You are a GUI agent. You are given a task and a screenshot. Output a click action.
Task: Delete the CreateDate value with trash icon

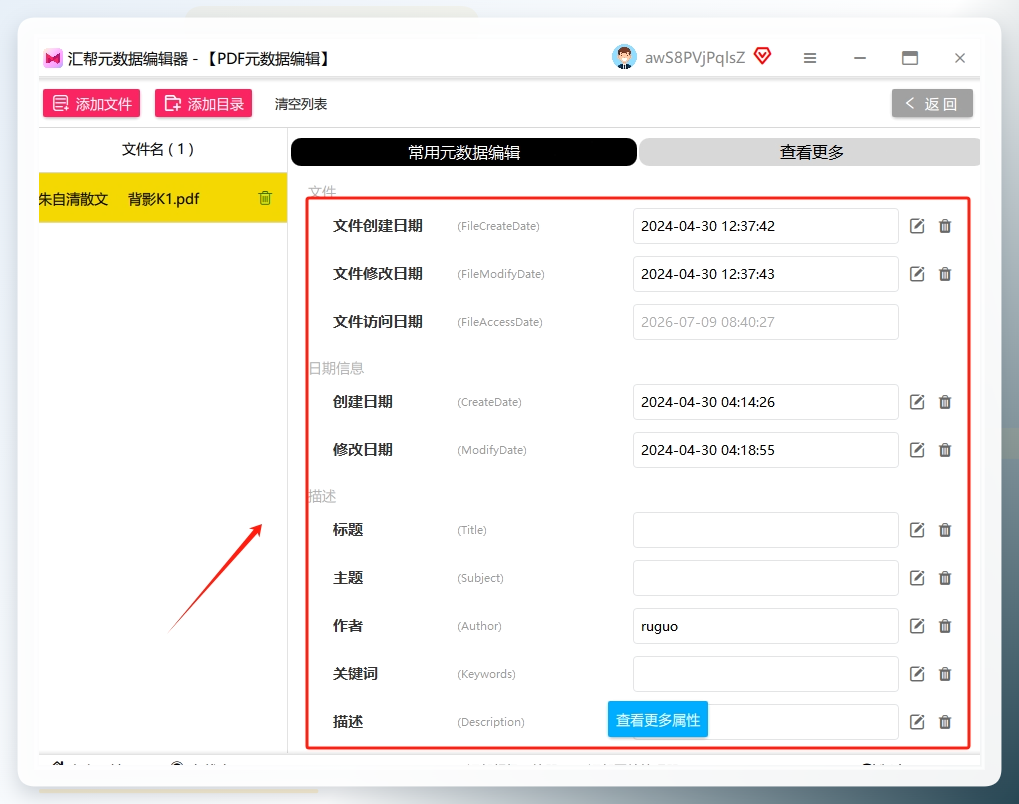point(945,402)
